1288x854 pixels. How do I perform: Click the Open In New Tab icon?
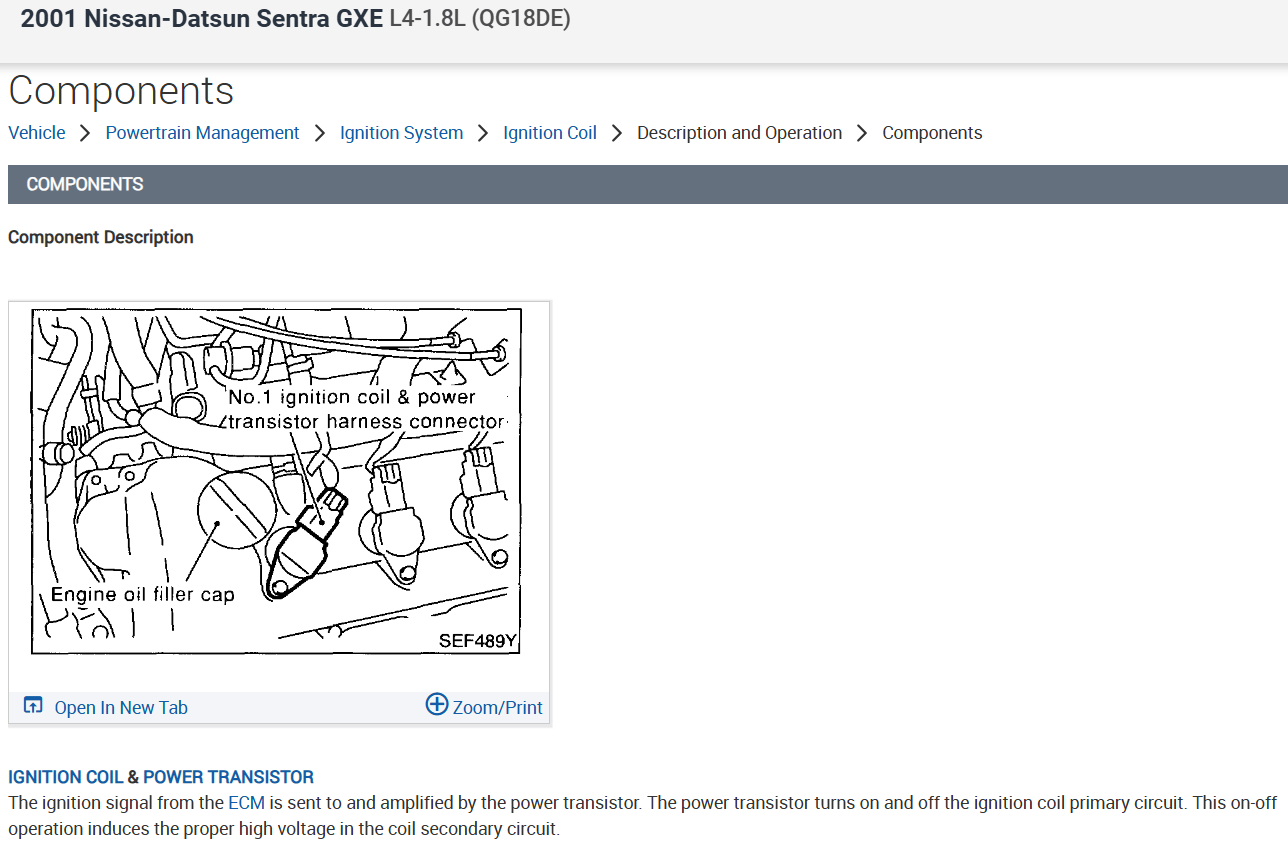[33, 706]
